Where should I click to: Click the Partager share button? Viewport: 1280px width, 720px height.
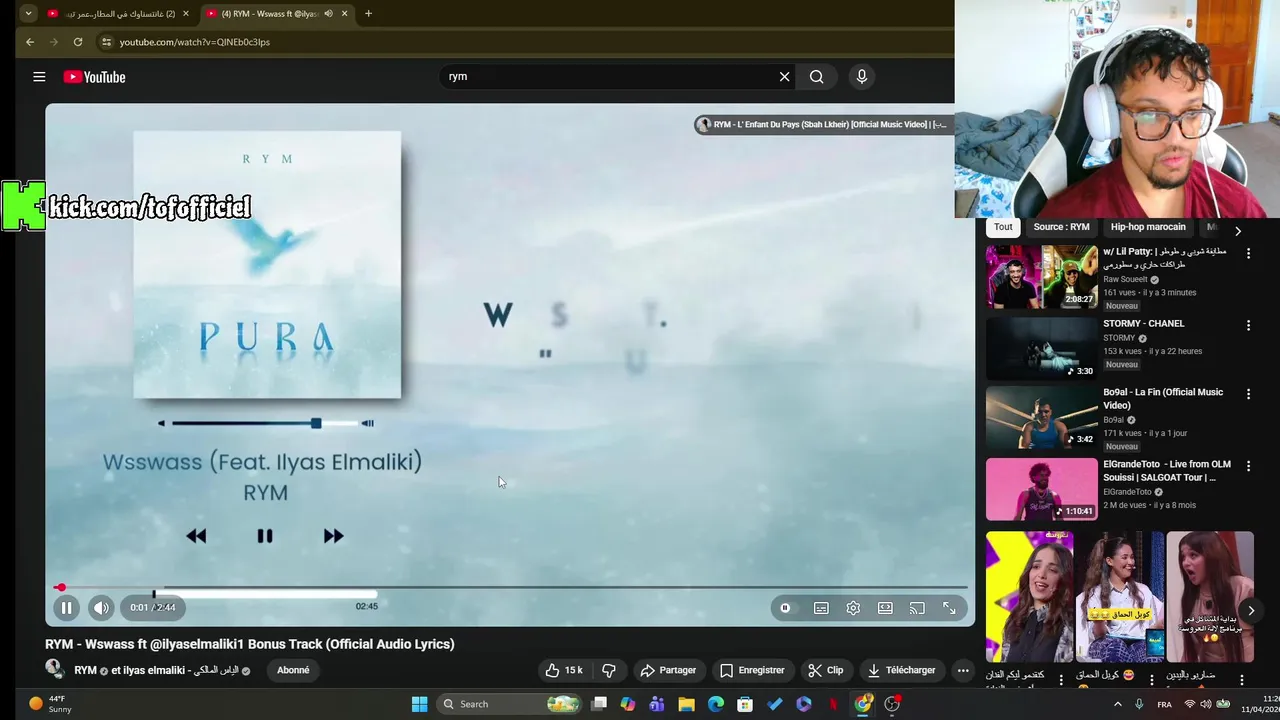click(668, 670)
